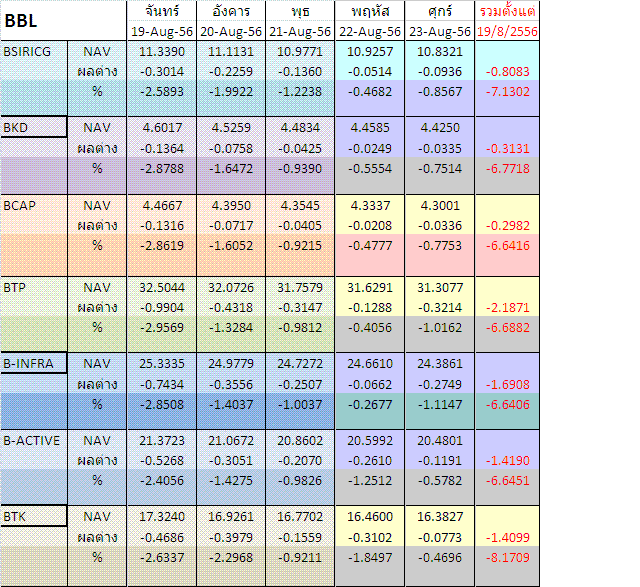Screen dimensions: 640x587
Task: Select BTP total percent -6.6882
Action: tap(507, 327)
